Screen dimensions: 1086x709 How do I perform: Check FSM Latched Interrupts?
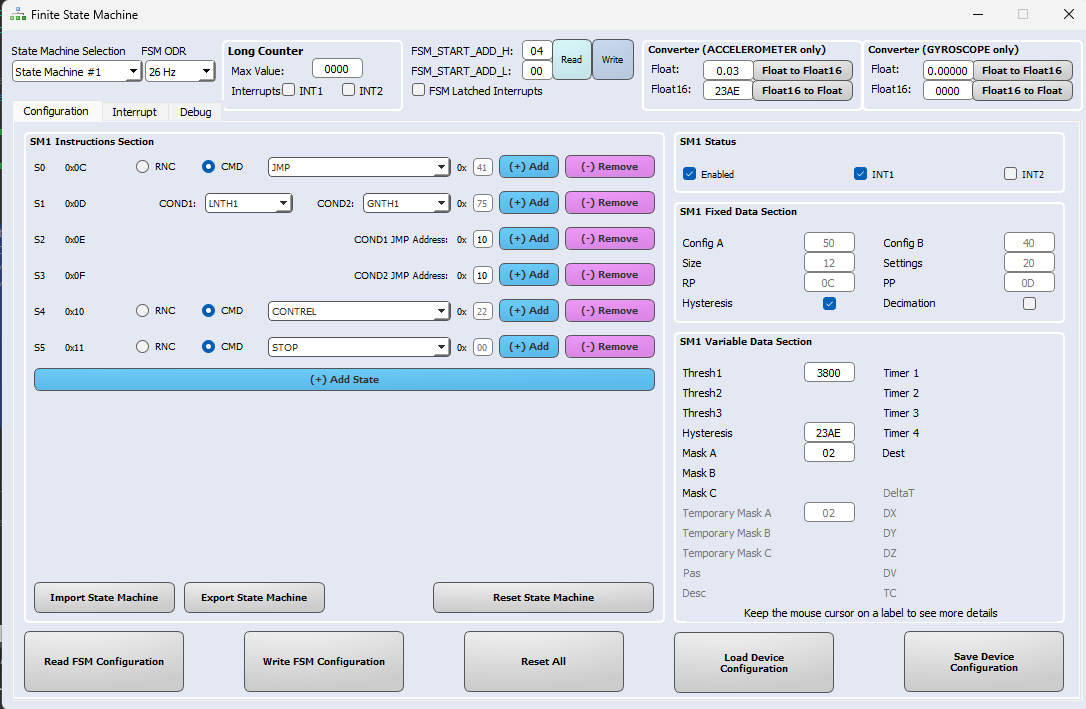click(x=418, y=89)
